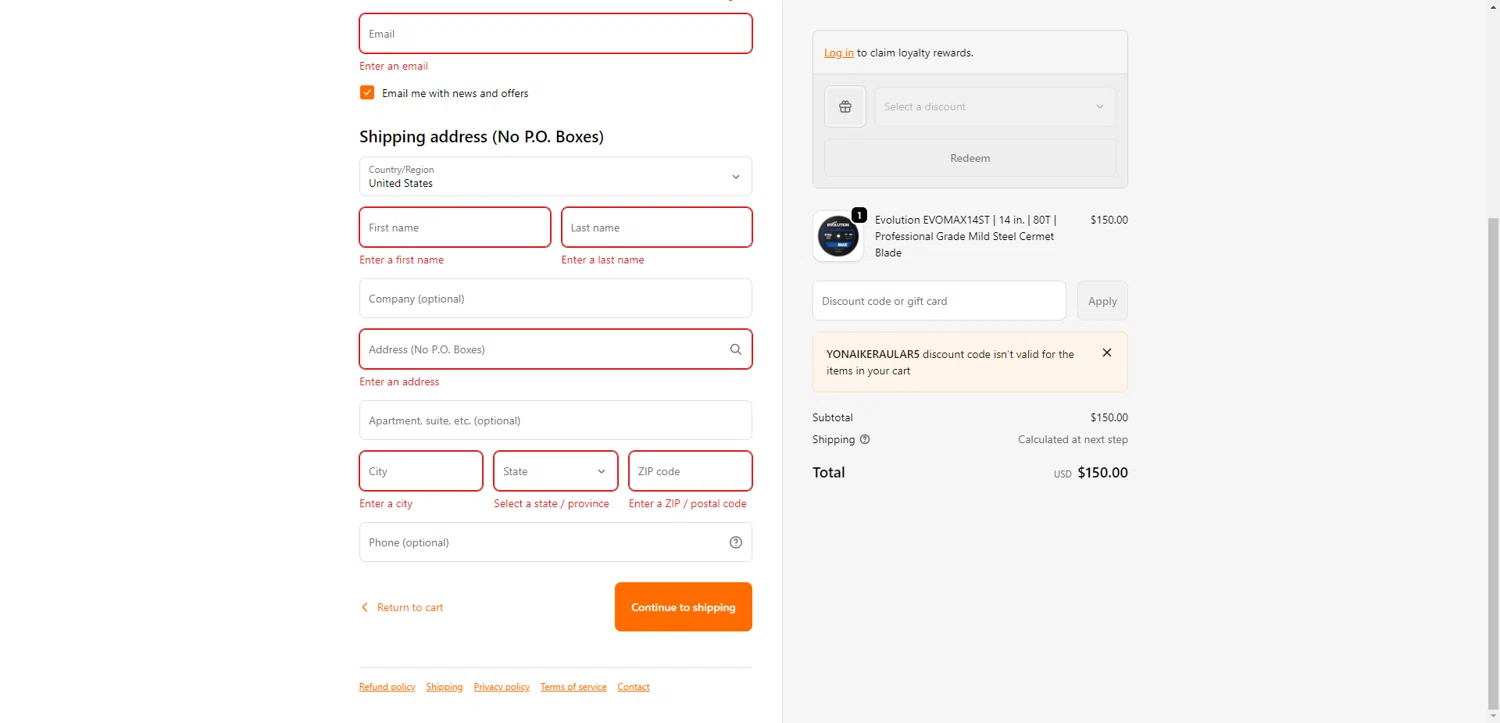Click Return to cart link
This screenshot has height=723, width=1500.
tap(410, 607)
